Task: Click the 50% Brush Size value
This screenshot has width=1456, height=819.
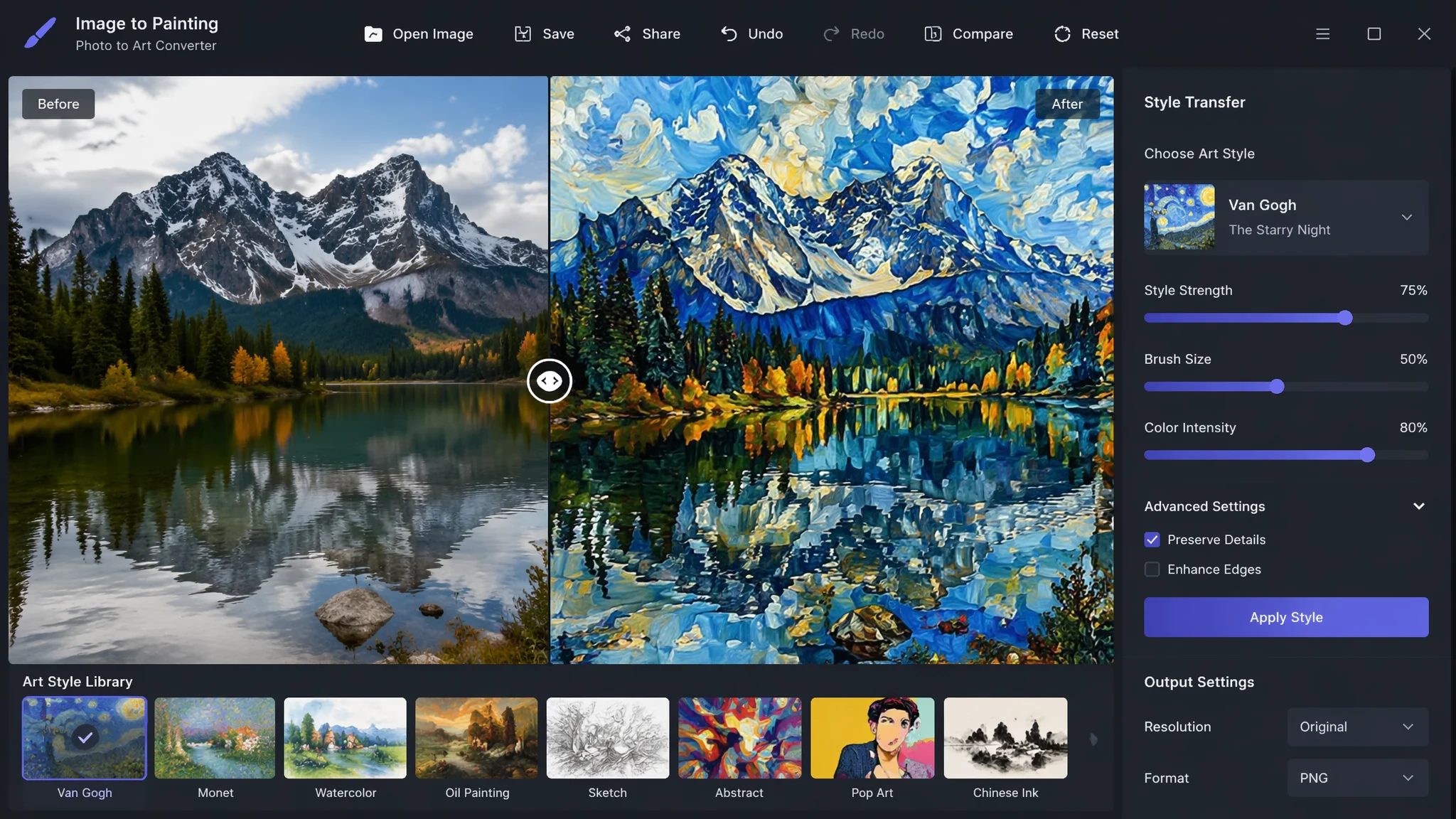Action: tap(1413, 359)
